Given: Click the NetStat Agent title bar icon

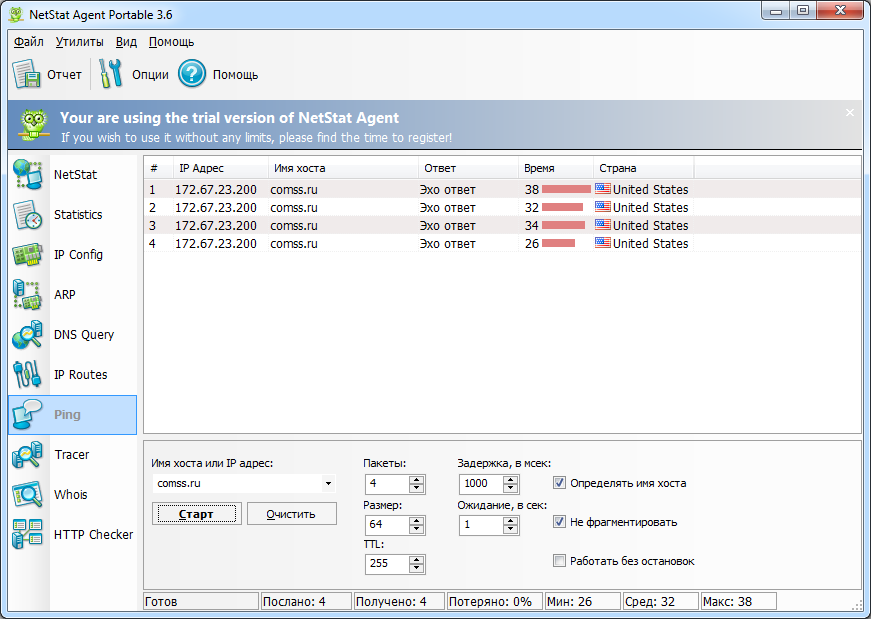Looking at the screenshot, I should pyautogui.click(x=16, y=14).
